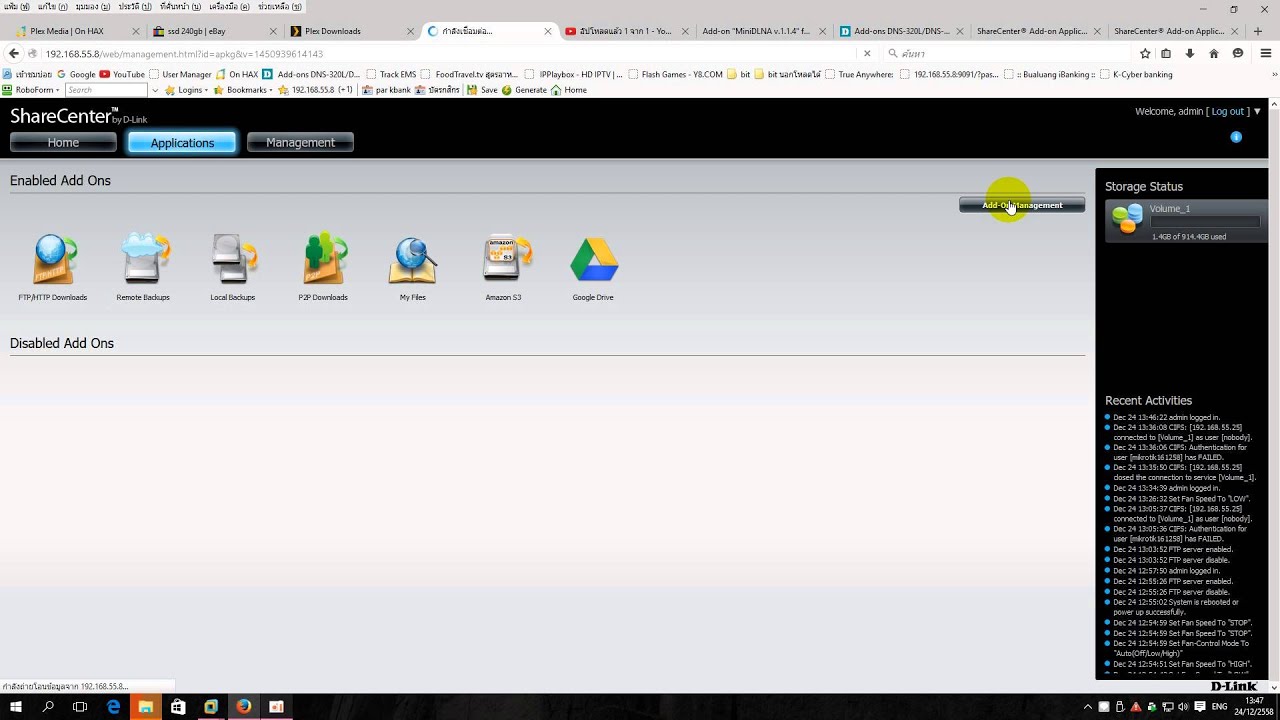
Task: Open the ประวัติ (History) menu
Action: [x=135, y=6]
